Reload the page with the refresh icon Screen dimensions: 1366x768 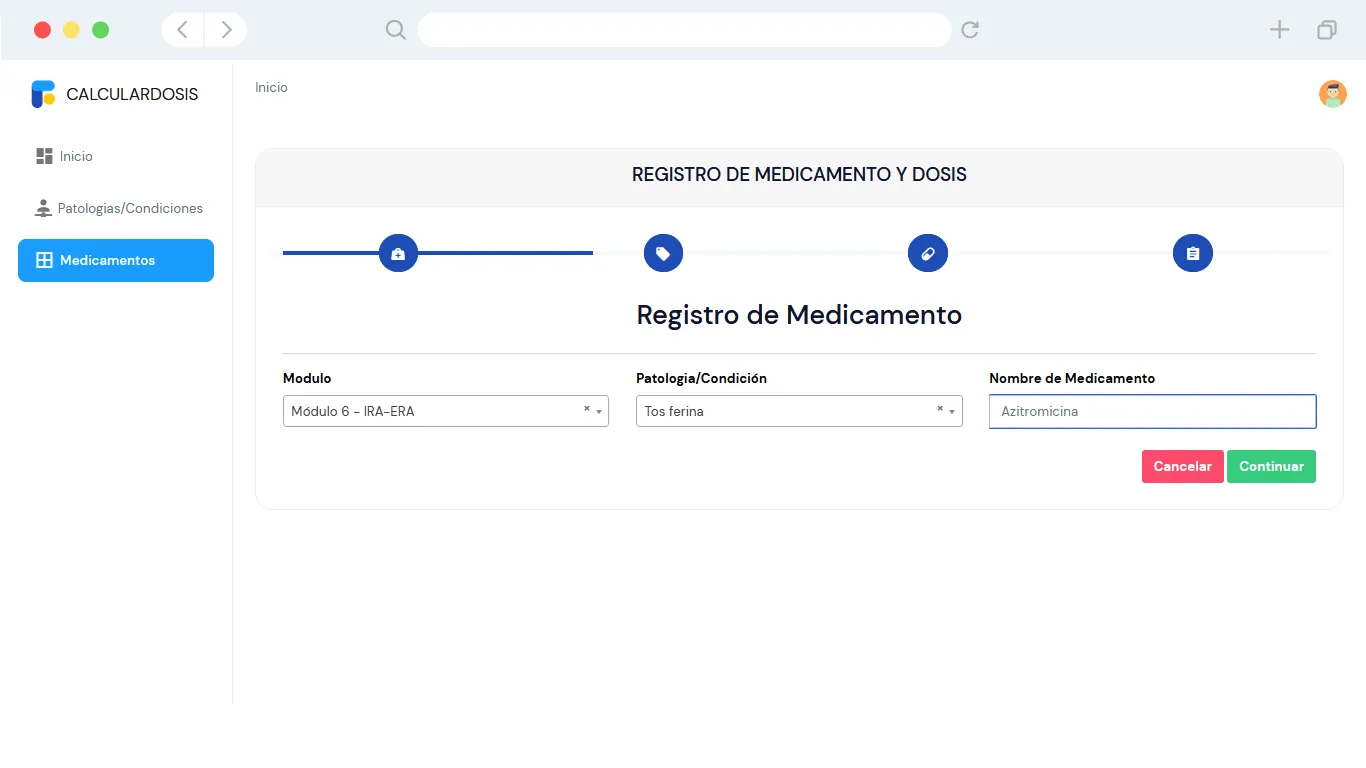[x=969, y=30]
